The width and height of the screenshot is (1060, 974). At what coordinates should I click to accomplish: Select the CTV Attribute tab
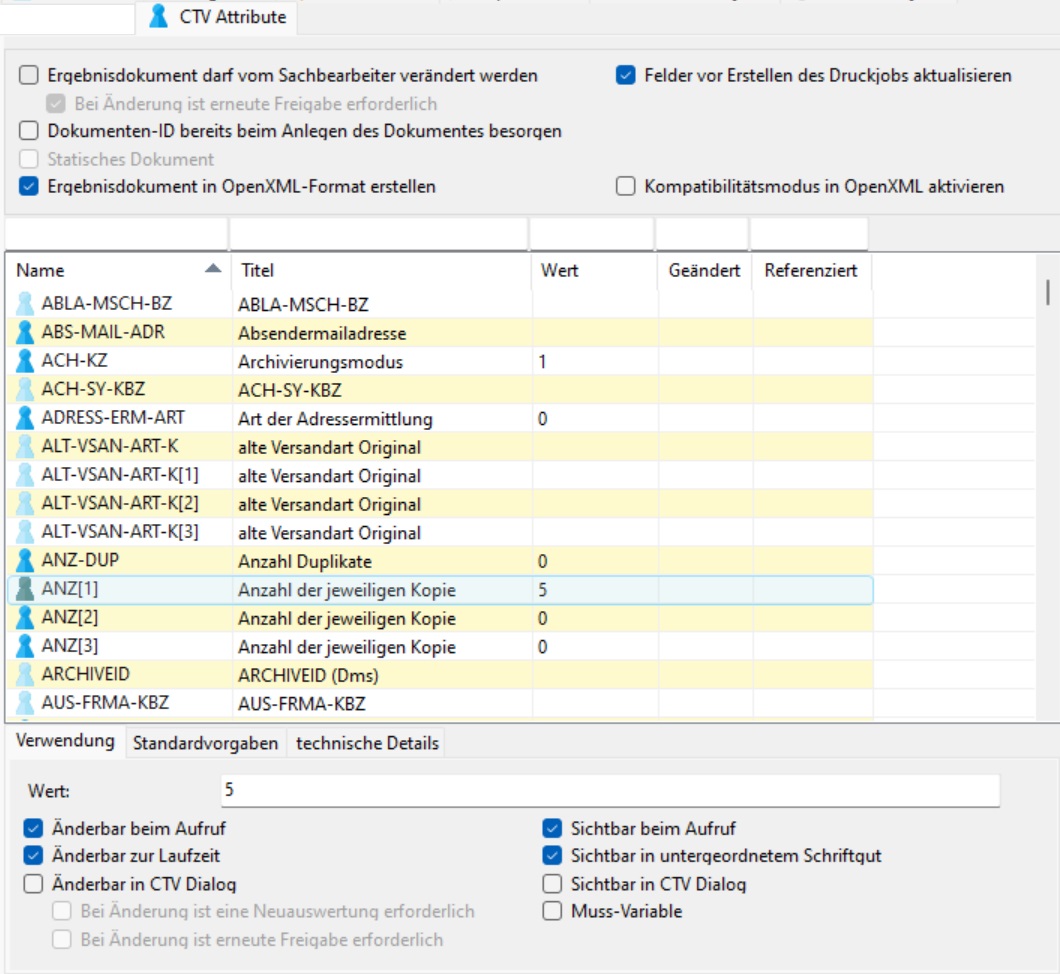click(x=219, y=17)
